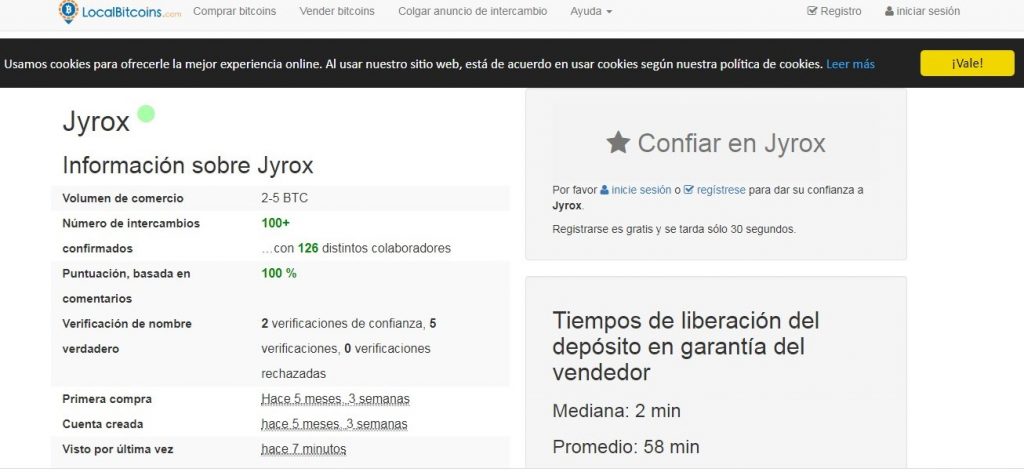The height and width of the screenshot is (472, 1024).
Task: Select the Información sobre Jyrox heading
Action: [x=188, y=165]
